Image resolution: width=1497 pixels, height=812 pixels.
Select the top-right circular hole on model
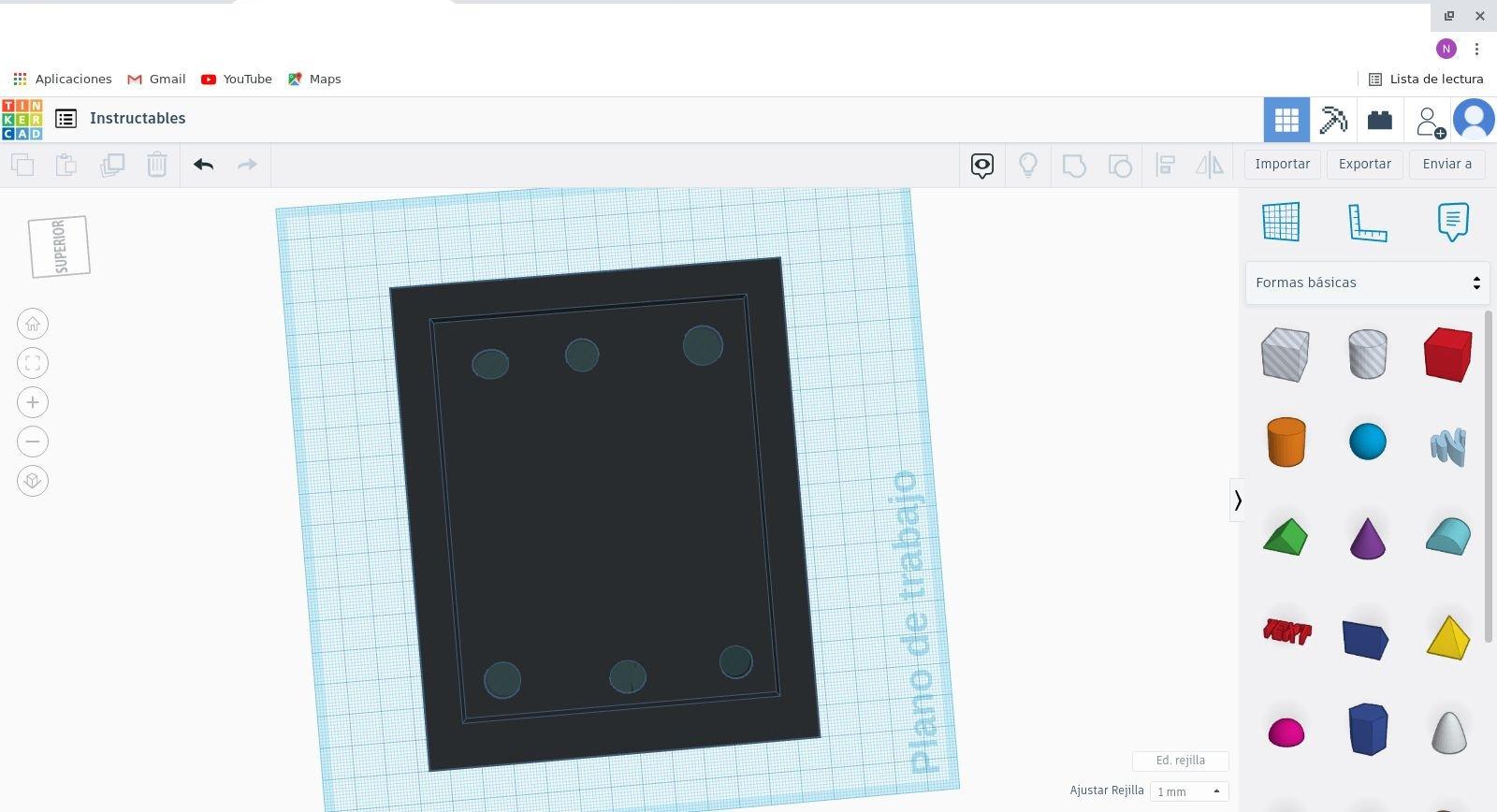tap(703, 345)
